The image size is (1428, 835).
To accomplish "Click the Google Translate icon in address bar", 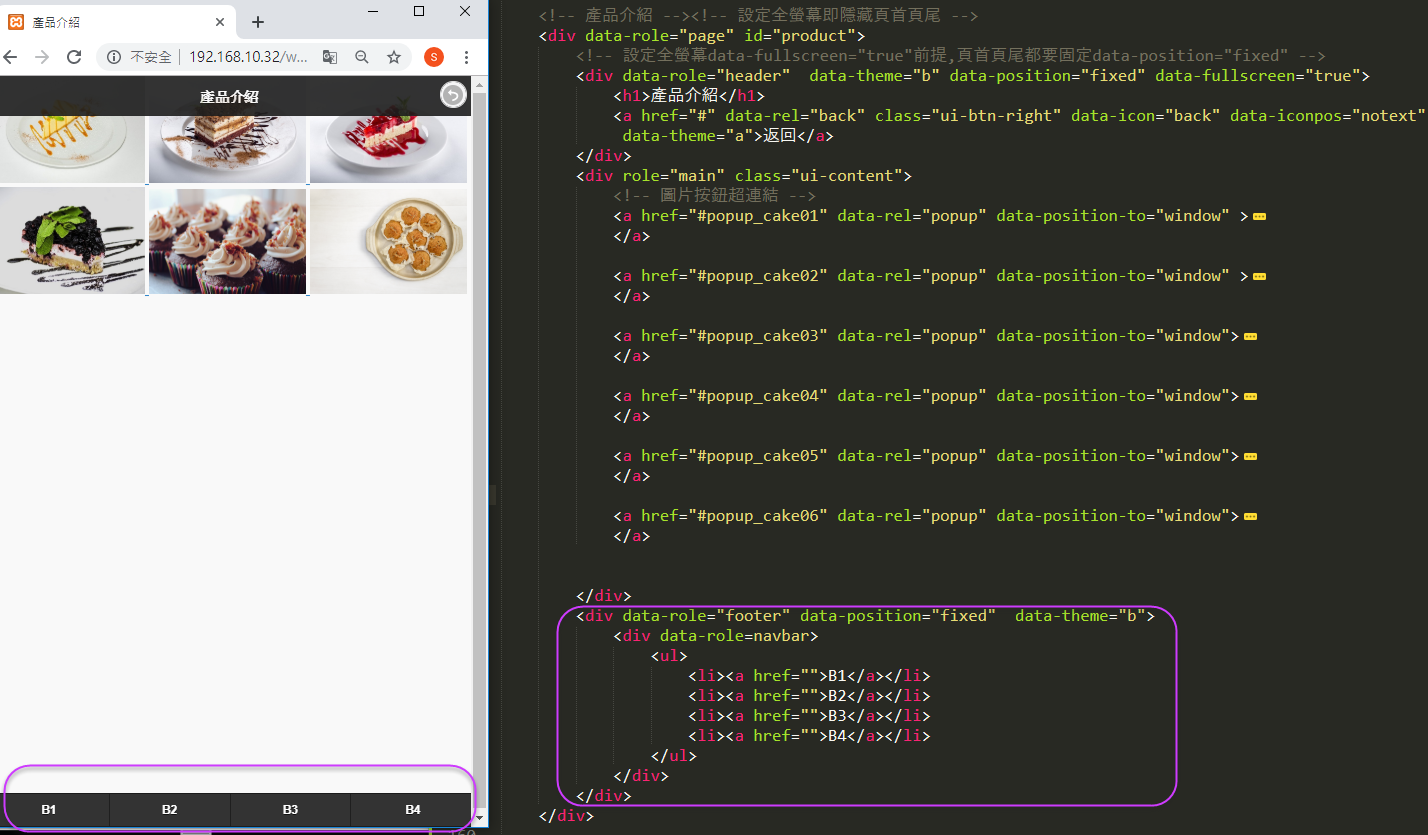I will 330,57.
